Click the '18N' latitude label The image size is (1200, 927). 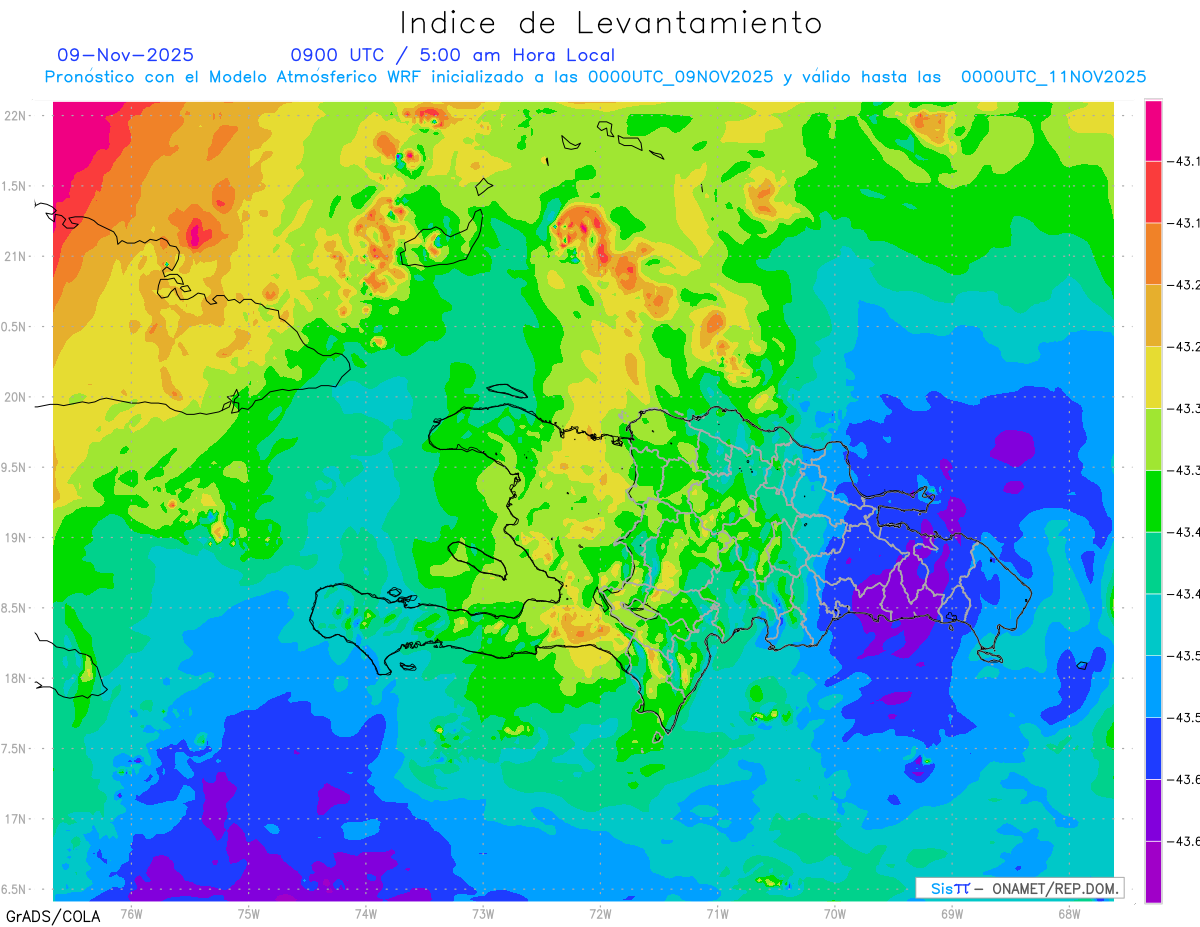pos(15,679)
